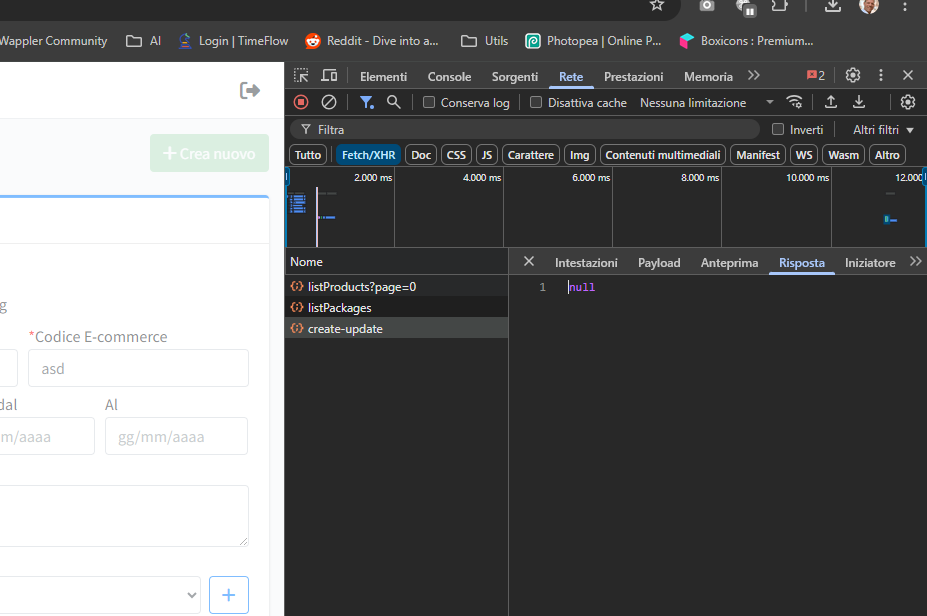This screenshot has width=927, height=616.
Task: Open the Utils bookmarks folder
Action: (484, 41)
